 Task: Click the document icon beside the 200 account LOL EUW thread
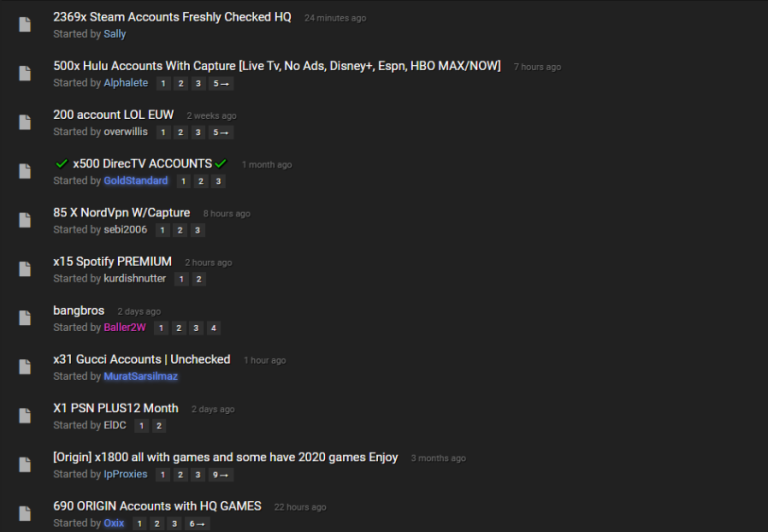pyautogui.click(x=25, y=122)
